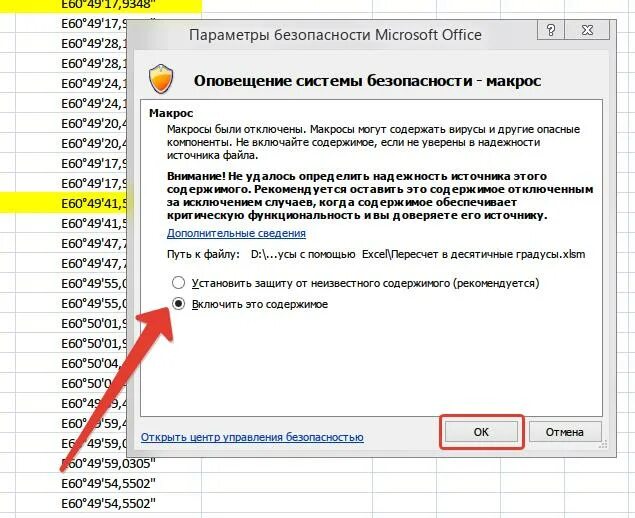Close the Microsoft Office security dialog
Viewport: 635px width, 518px height.
587,30
